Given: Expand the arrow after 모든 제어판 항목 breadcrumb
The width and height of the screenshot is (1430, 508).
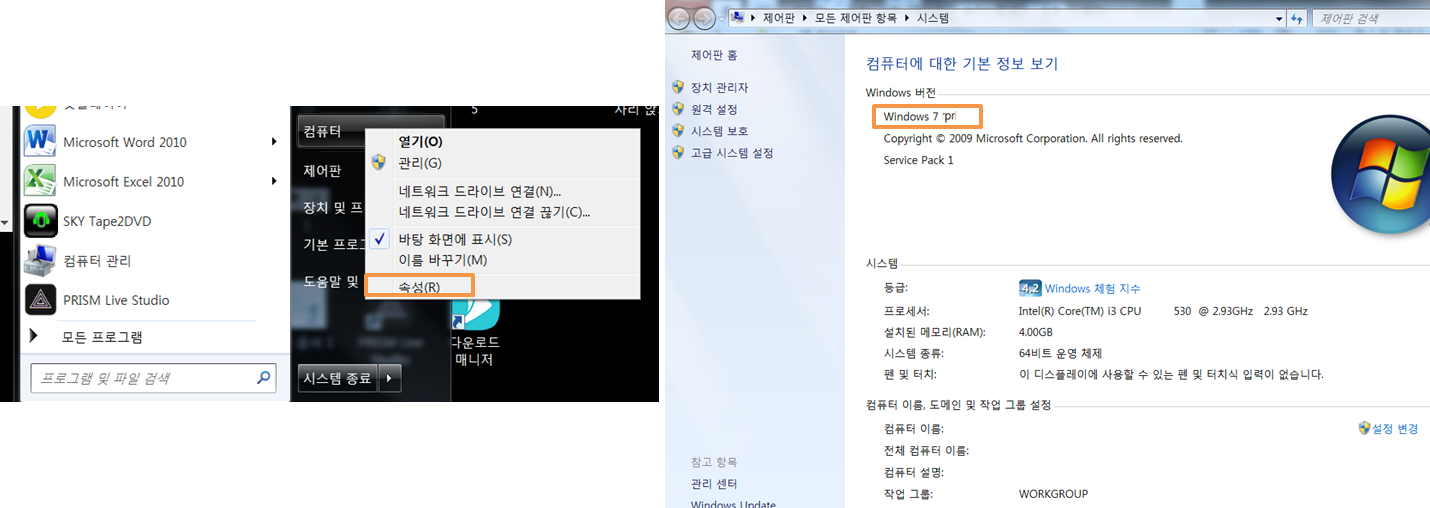Looking at the screenshot, I should pos(907,18).
